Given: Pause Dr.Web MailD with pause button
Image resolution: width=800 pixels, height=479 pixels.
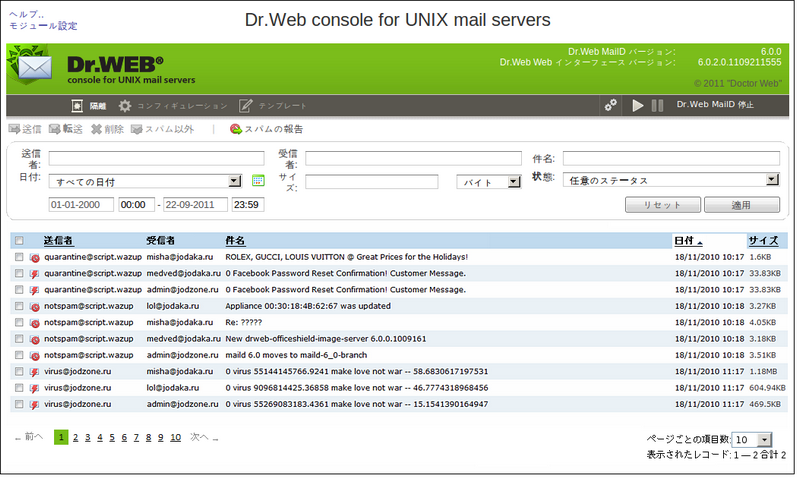Looking at the screenshot, I should [x=657, y=105].
